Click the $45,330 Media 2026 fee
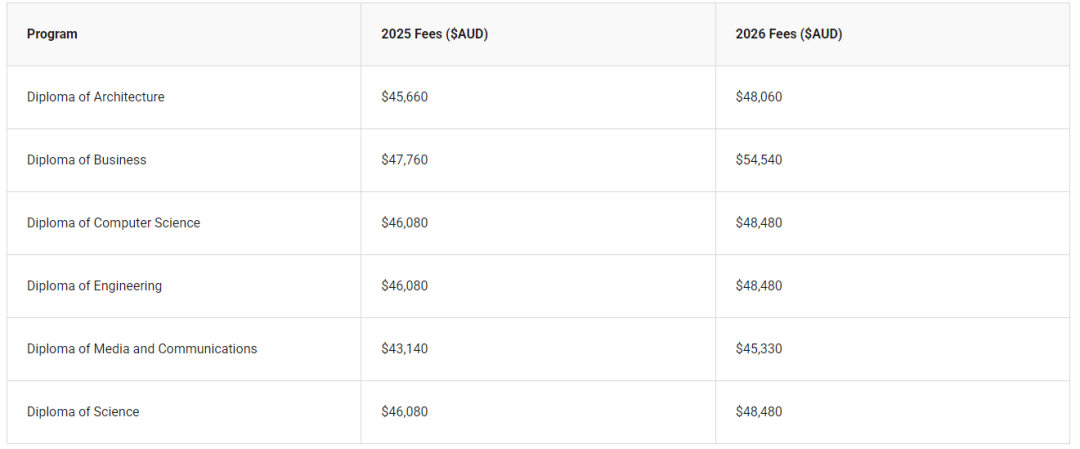 [x=759, y=349]
